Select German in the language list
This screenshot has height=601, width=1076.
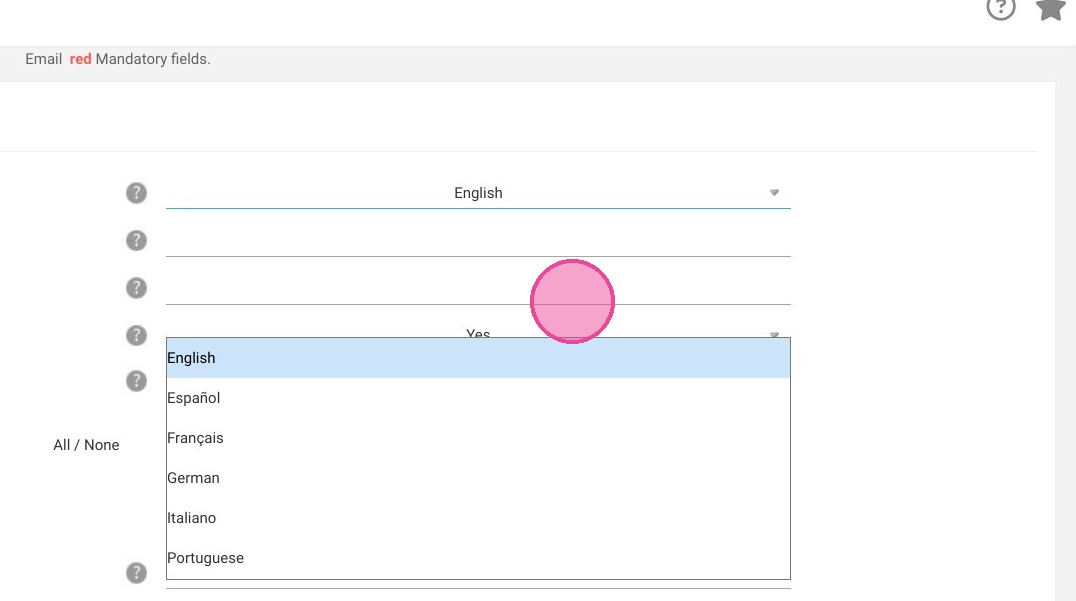[x=478, y=478]
